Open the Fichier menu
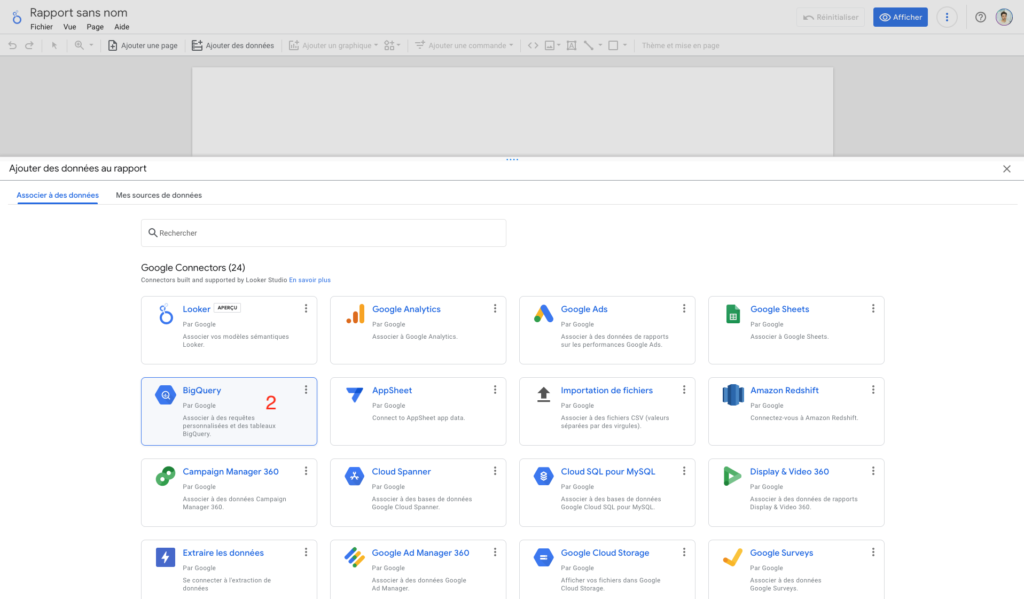Viewport: 1024px width, 599px height. point(41,27)
